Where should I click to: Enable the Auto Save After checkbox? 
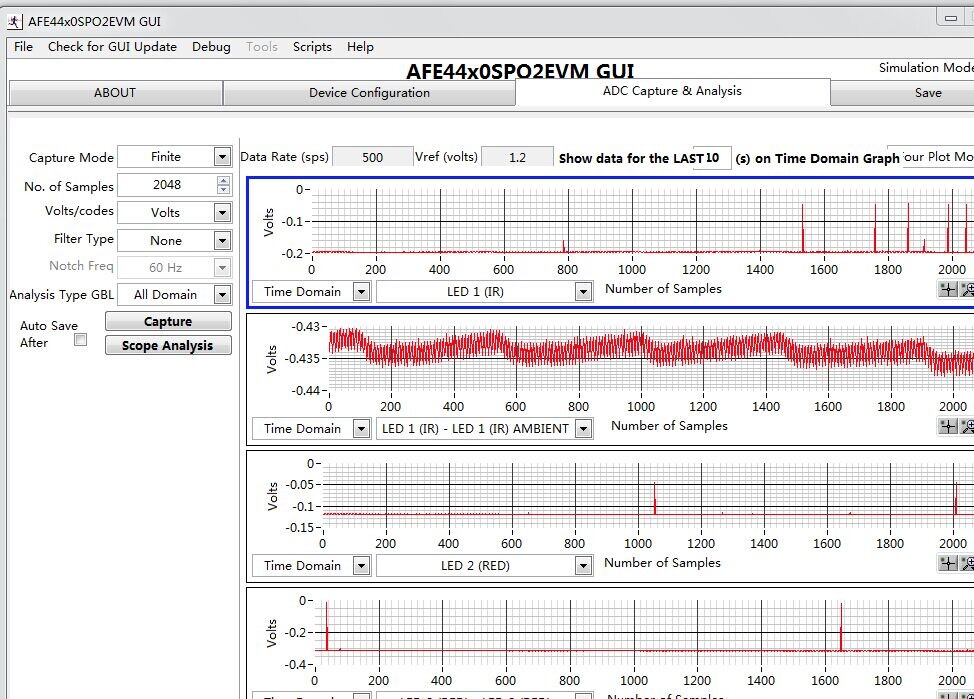81,340
